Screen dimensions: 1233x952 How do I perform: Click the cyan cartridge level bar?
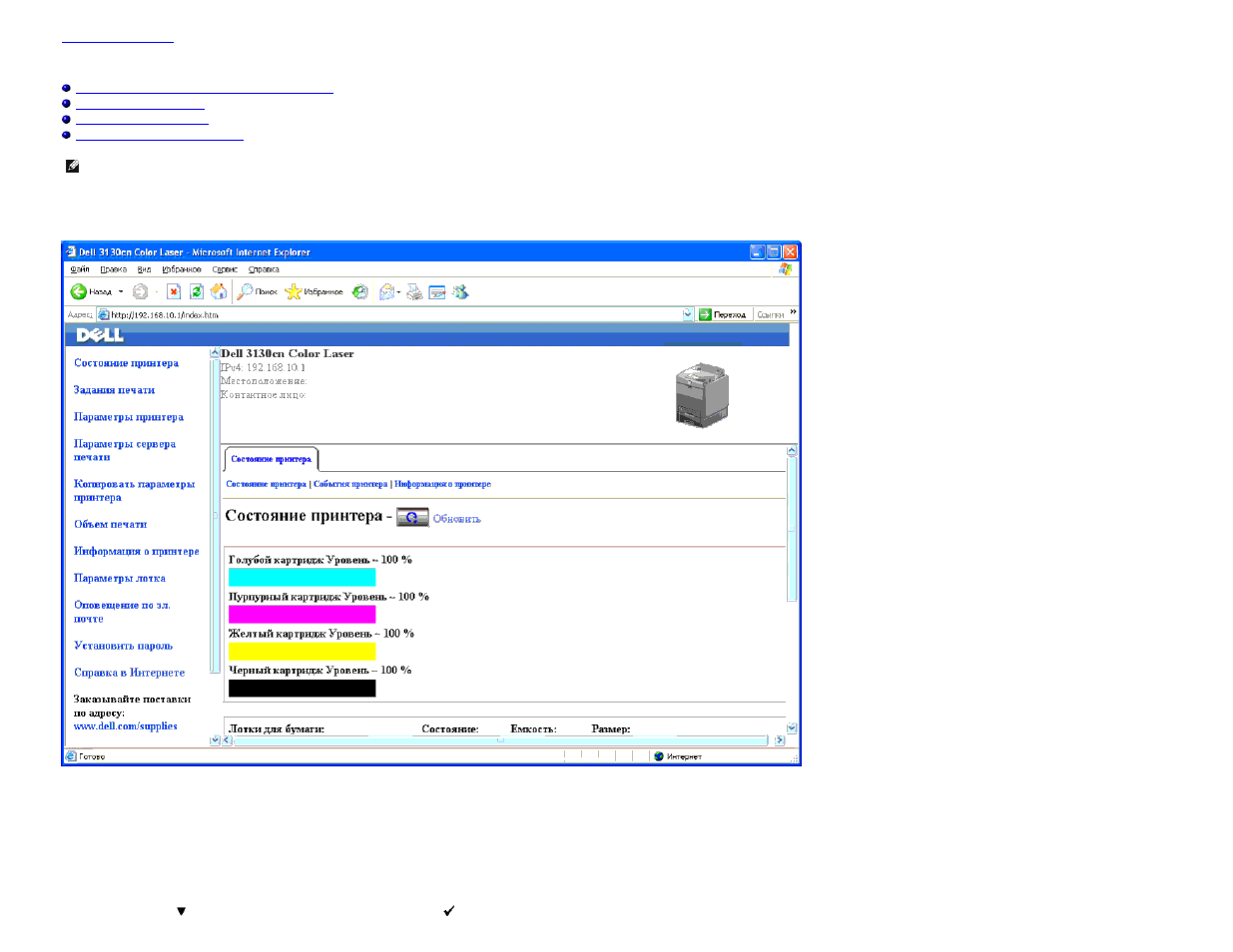pos(303,577)
